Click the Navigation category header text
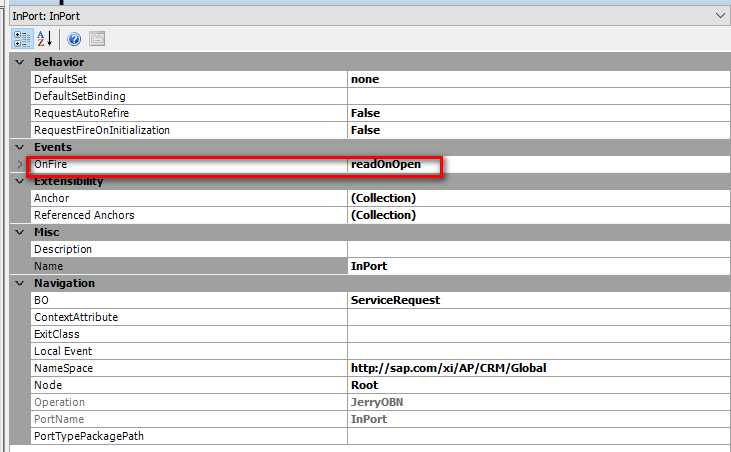 (64, 283)
